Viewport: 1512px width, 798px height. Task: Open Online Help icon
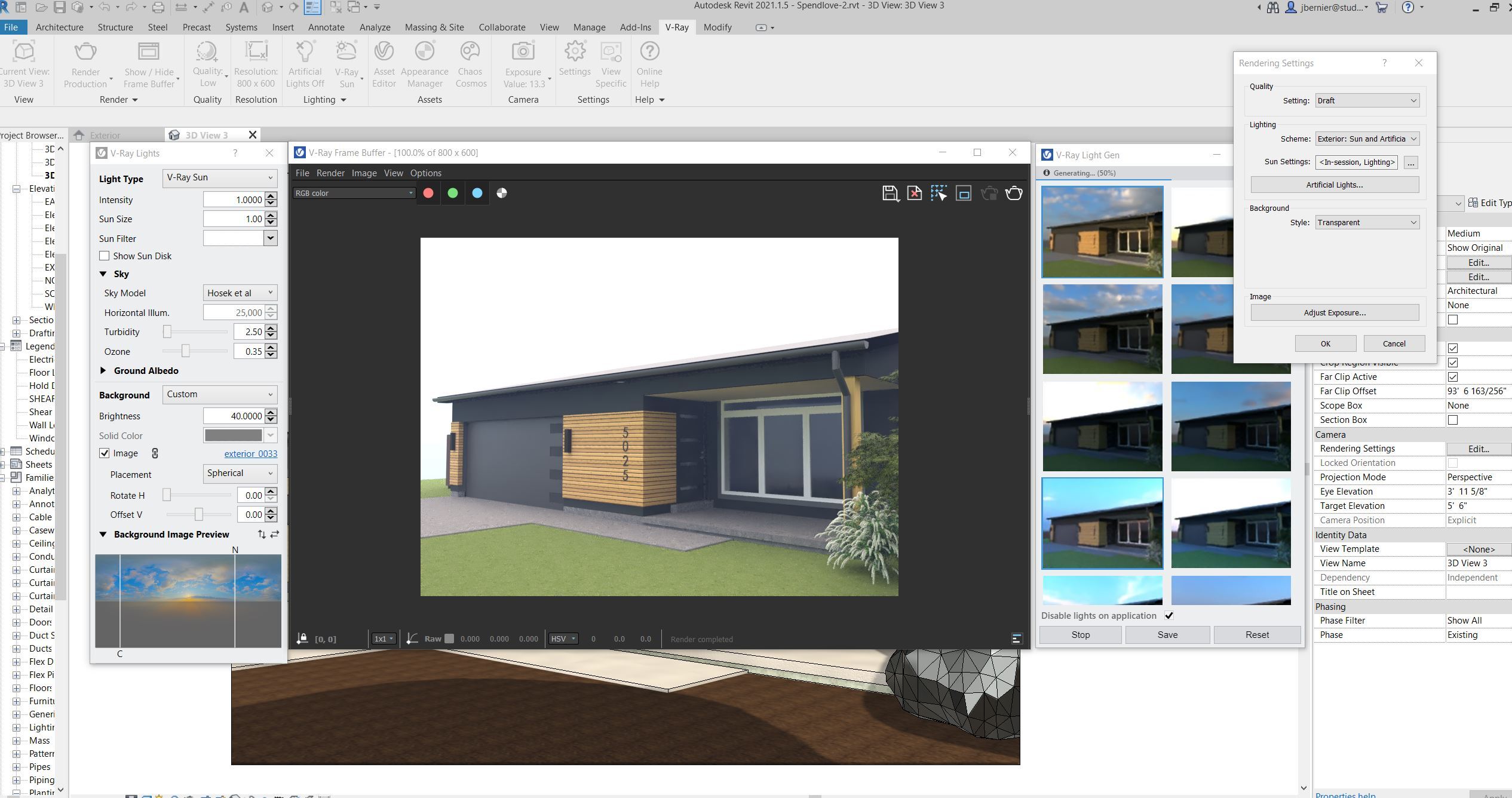[x=649, y=52]
